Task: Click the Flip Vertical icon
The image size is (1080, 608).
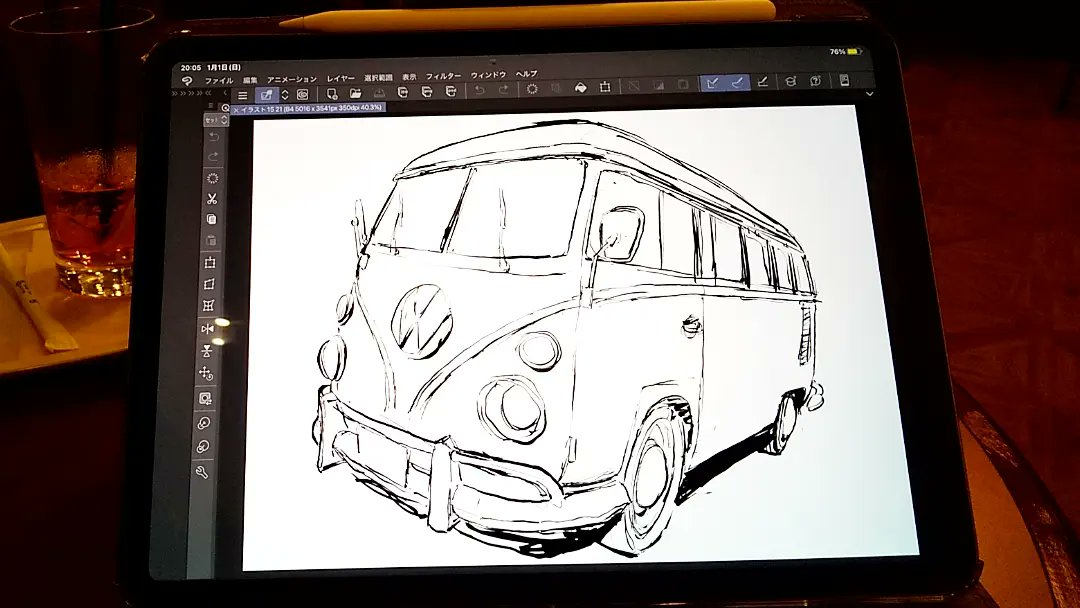Action: (207, 350)
